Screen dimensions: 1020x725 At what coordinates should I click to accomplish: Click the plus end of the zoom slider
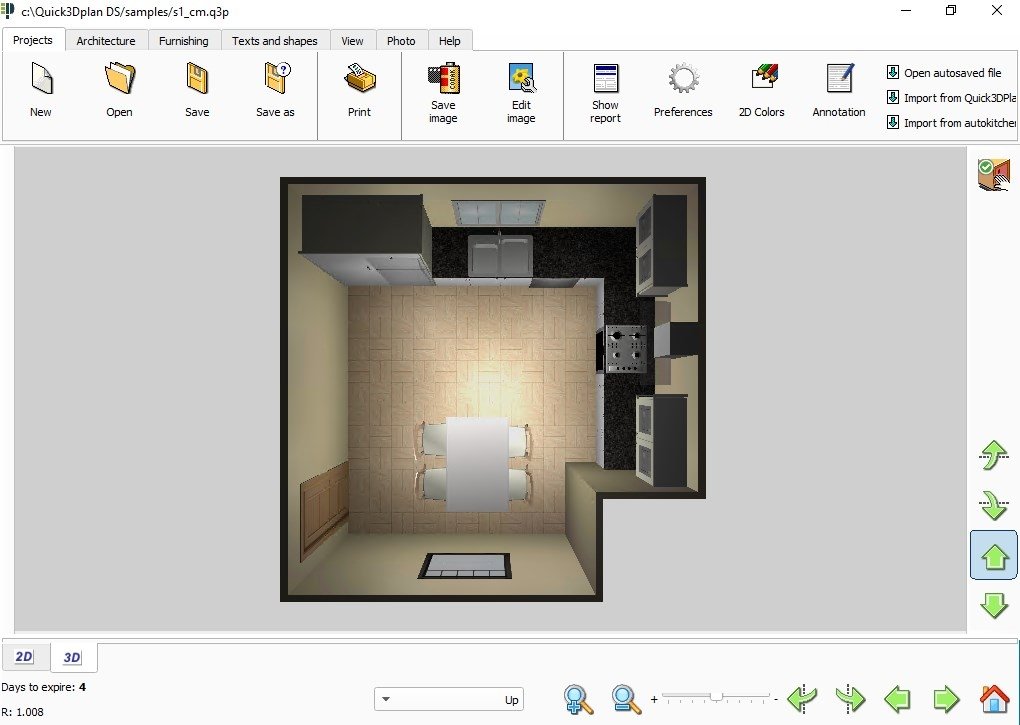click(654, 700)
